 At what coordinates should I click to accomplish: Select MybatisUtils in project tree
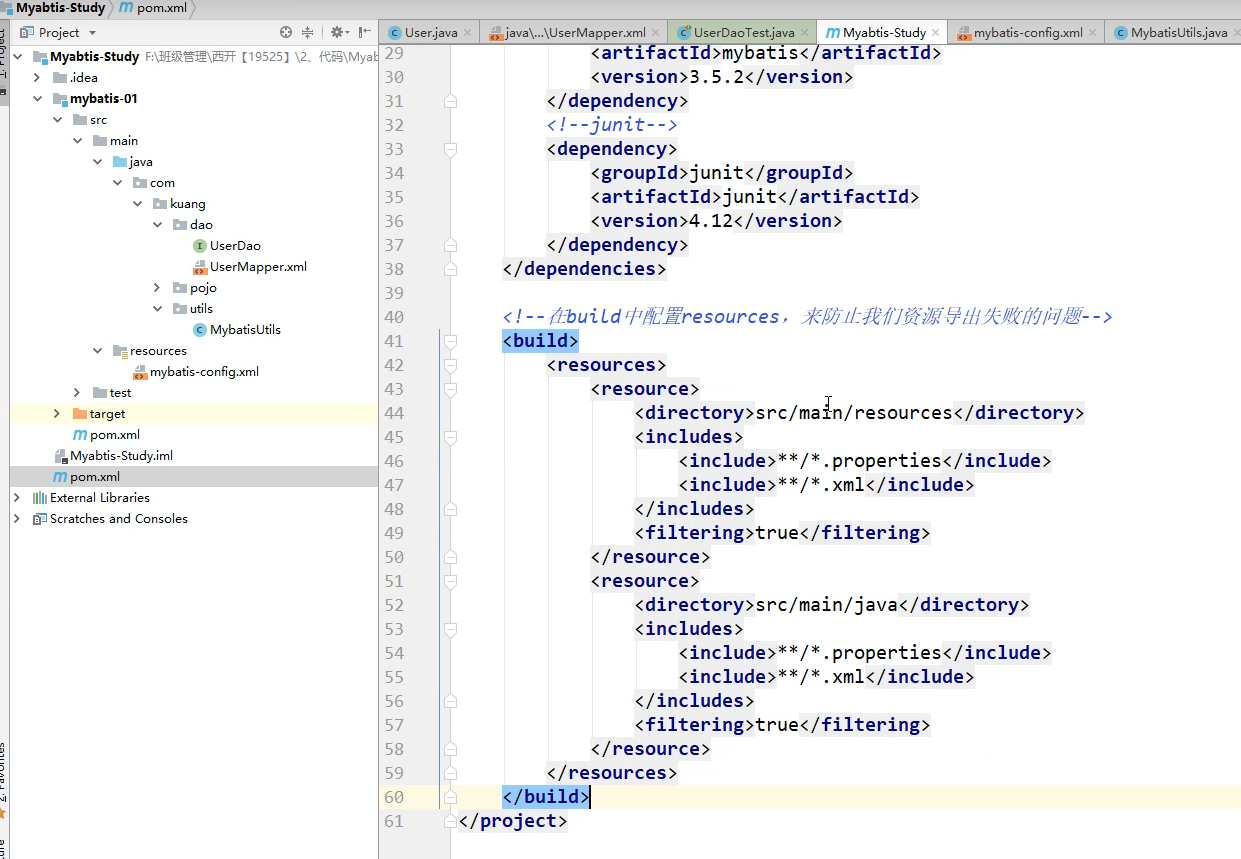(245, 330)
